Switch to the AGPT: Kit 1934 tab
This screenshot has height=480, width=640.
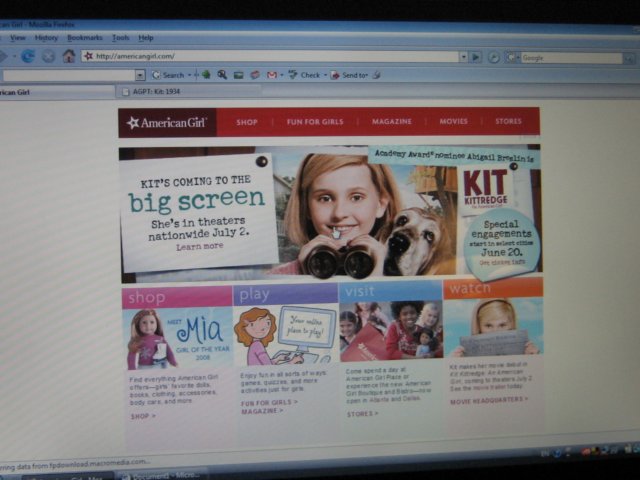[188, 91]
